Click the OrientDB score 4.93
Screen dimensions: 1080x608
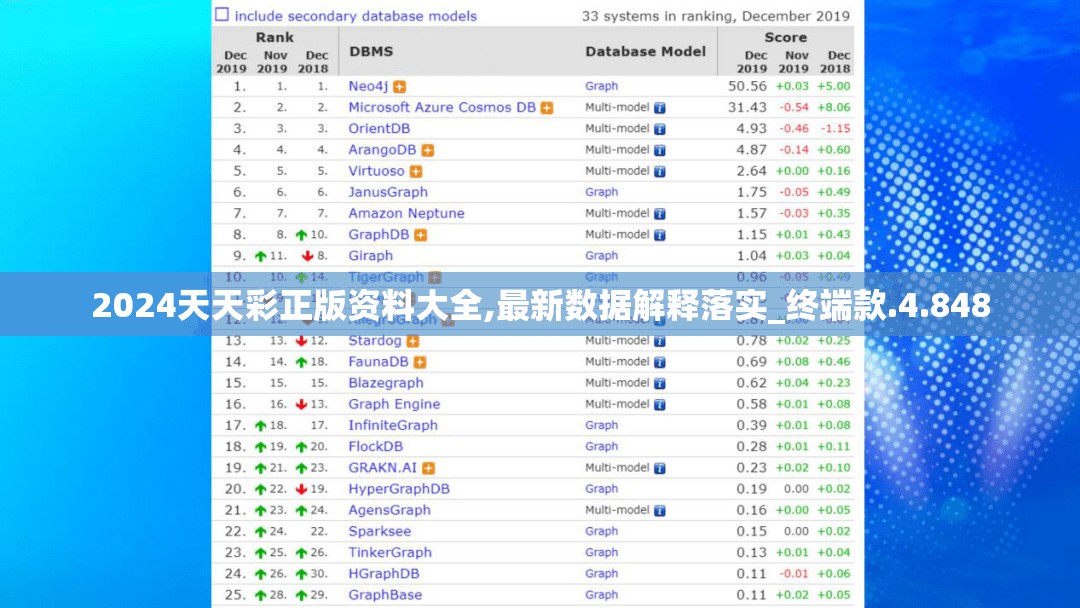coord(751,129)
